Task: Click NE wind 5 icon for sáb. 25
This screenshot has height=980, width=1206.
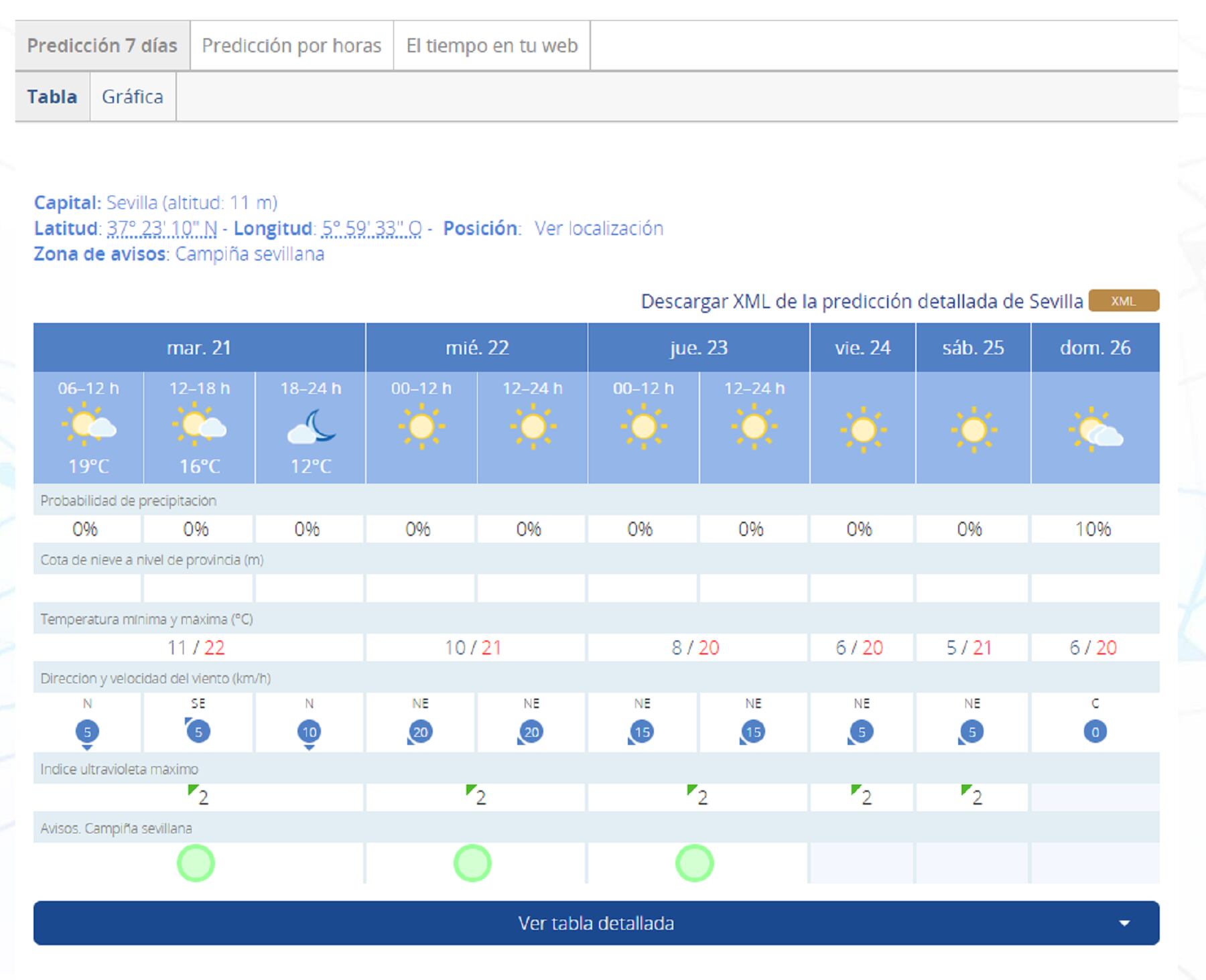Action: tap(972, 732)
